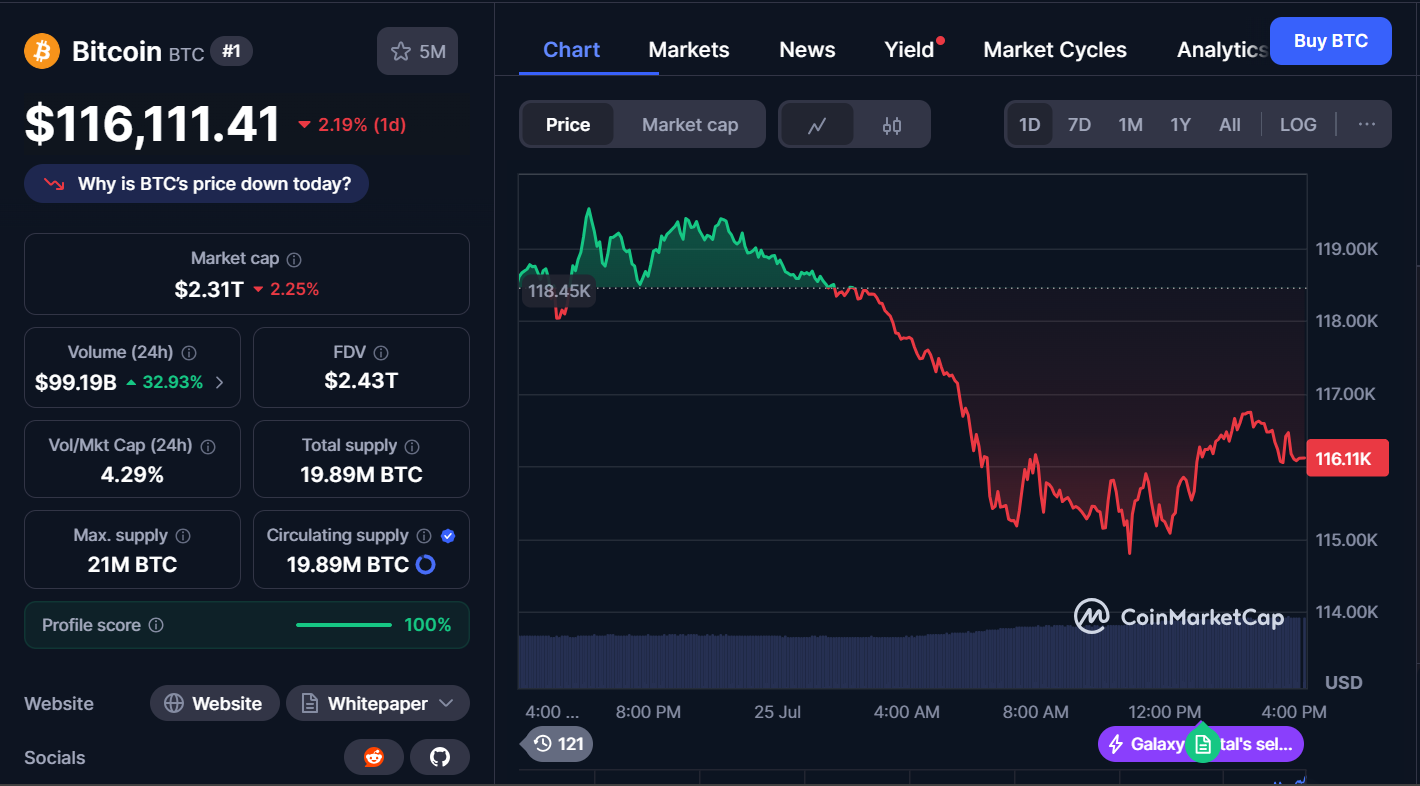Open Total supply info icon

click(x=412, y=446)
